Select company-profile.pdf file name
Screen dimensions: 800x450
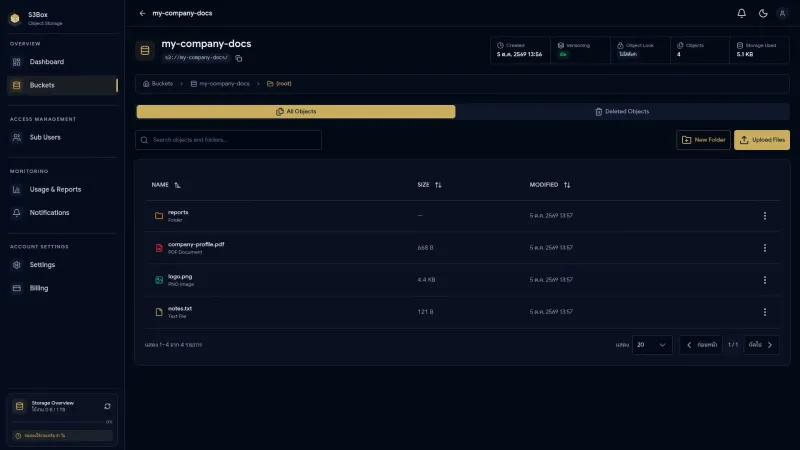(196, 244)
